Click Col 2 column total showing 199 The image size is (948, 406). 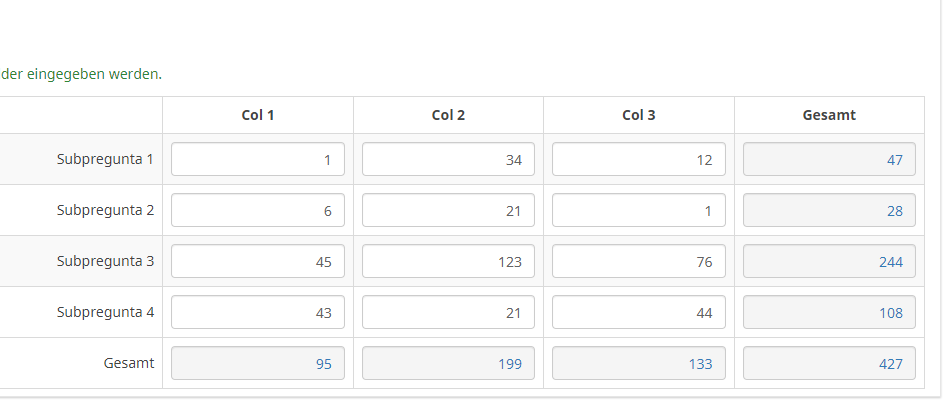(448, 363)
